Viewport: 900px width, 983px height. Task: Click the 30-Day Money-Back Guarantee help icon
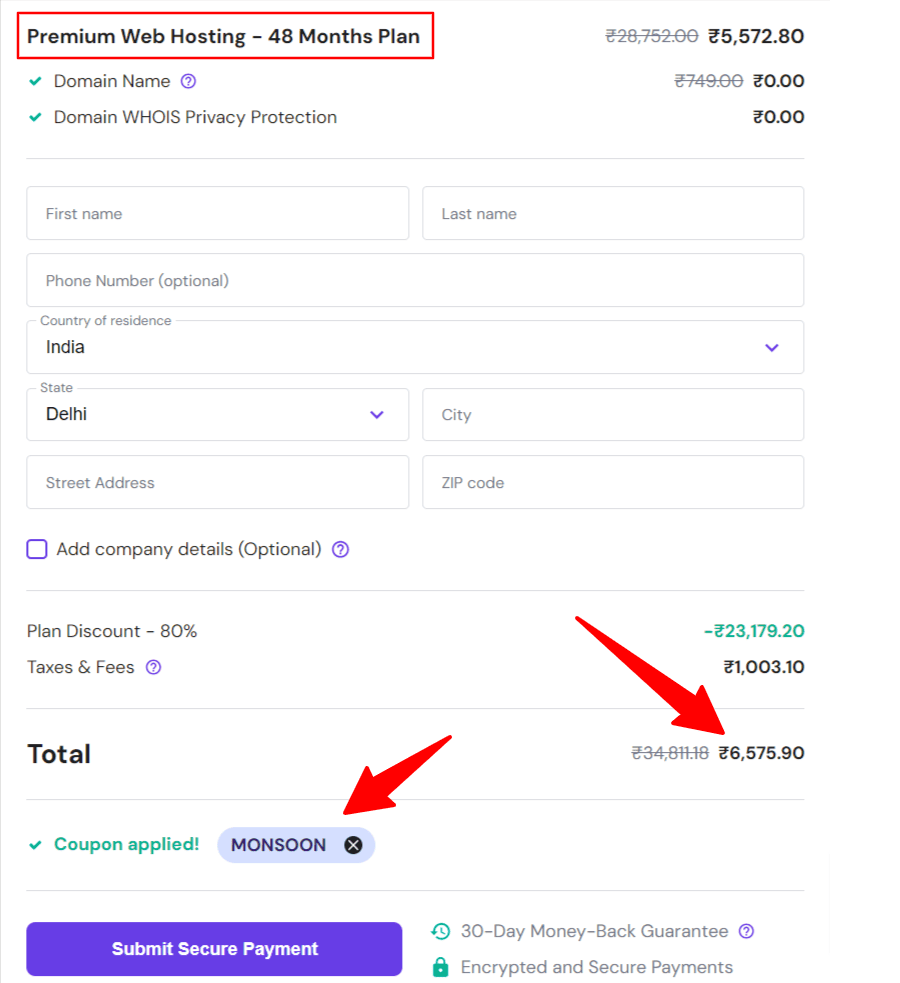(746, 931)
